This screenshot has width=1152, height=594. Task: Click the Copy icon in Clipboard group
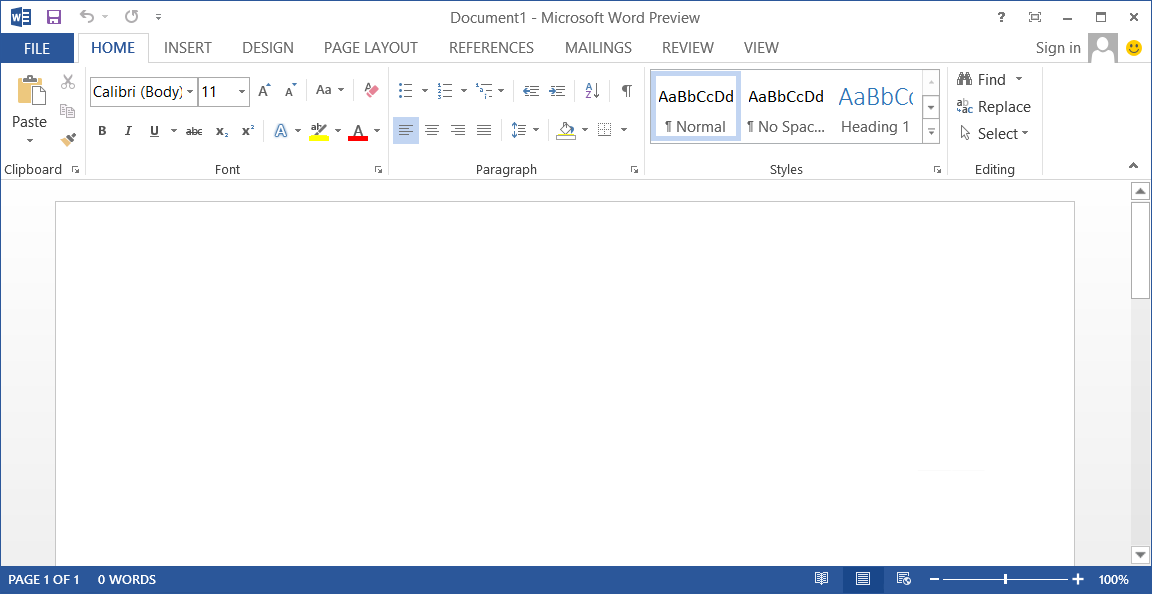68,111
